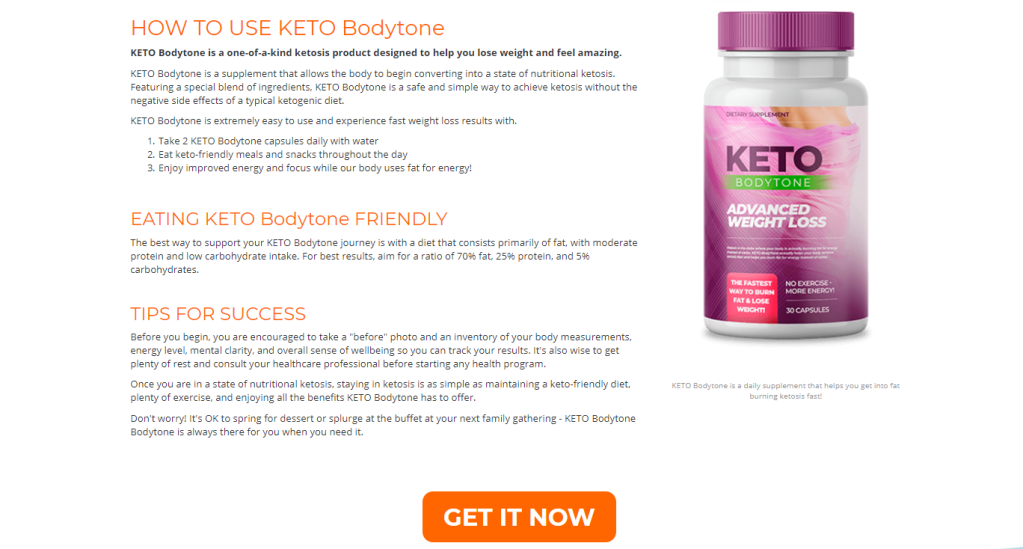Click the large KETO logo text on bottle
Screen dimensions: 1023x549
774,159
